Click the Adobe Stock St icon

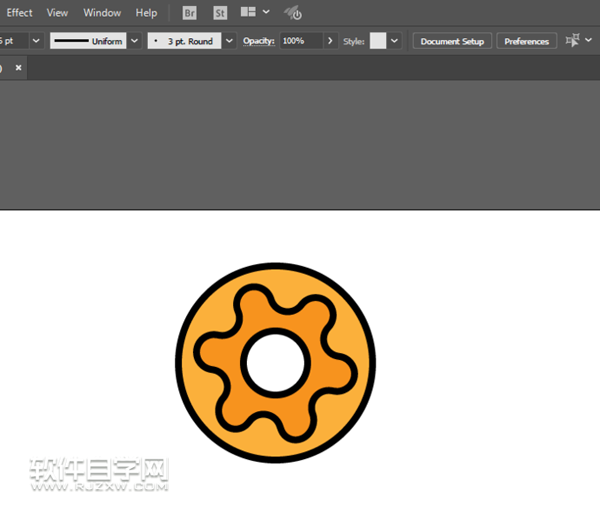click(x=220, y=13)
